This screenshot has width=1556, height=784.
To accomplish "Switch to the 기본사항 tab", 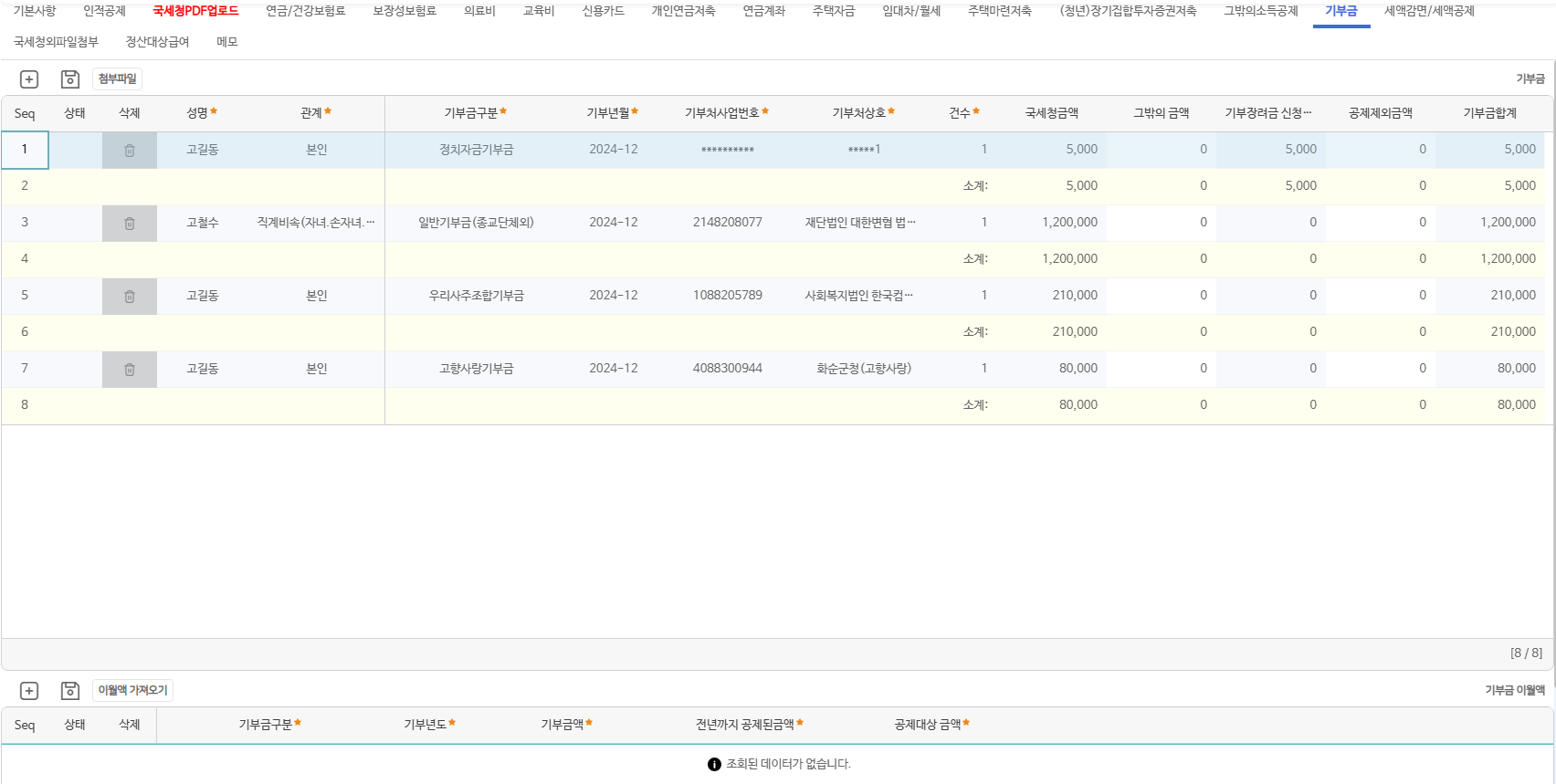I will click(x=35, y=11).
